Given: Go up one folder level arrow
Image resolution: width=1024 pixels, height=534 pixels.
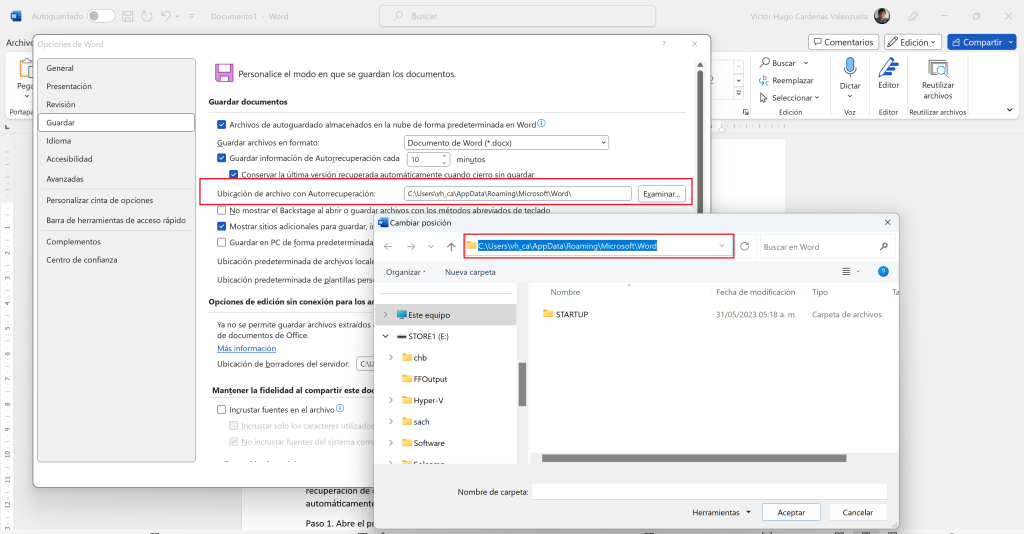Looking at the screenshot, I should (x=451, y=247).
